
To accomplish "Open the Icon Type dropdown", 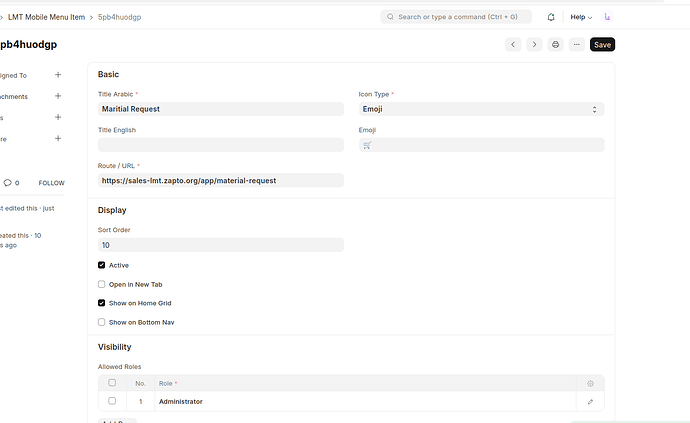I will [x=481, y=109].
